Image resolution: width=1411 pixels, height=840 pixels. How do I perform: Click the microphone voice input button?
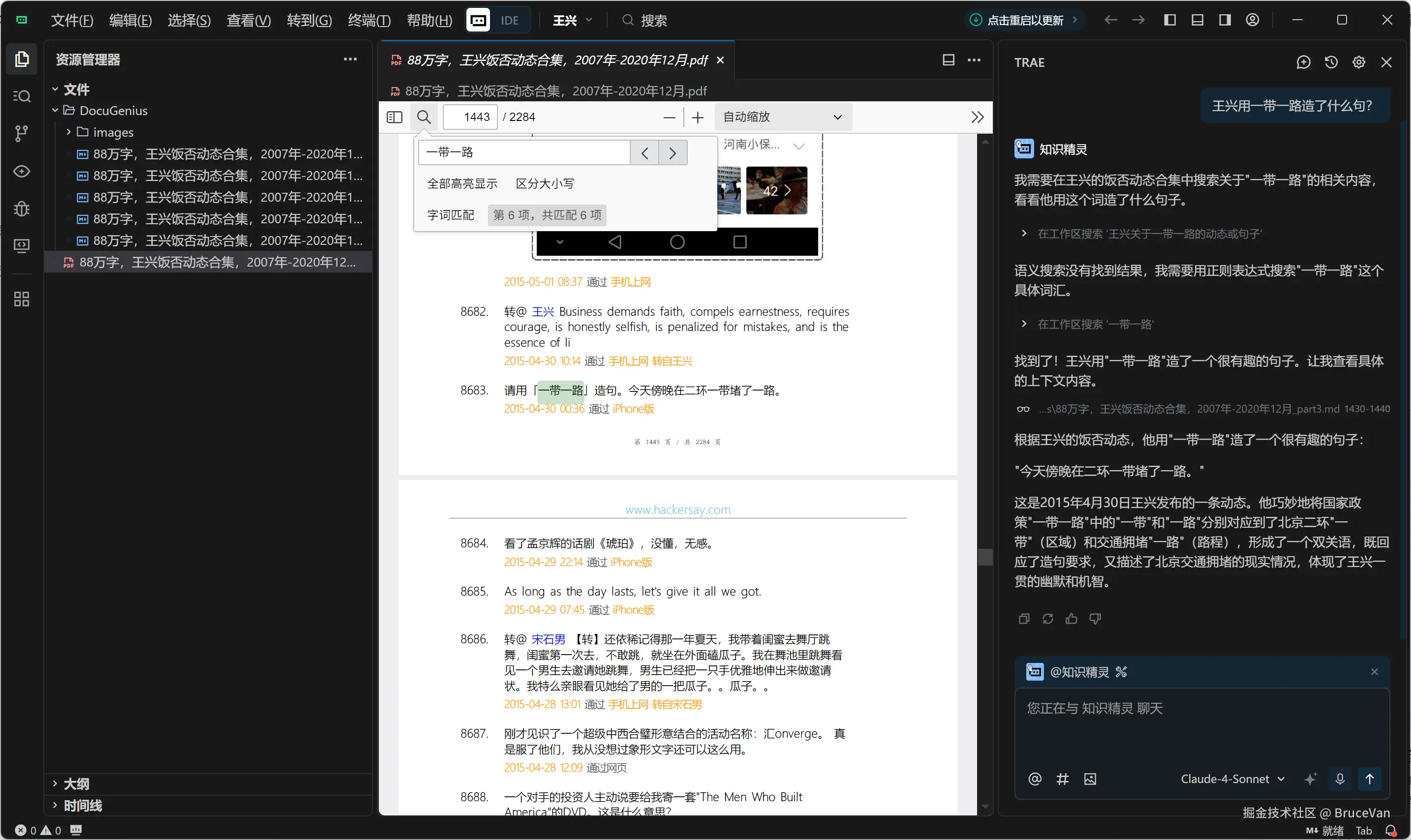[1340, 779]
